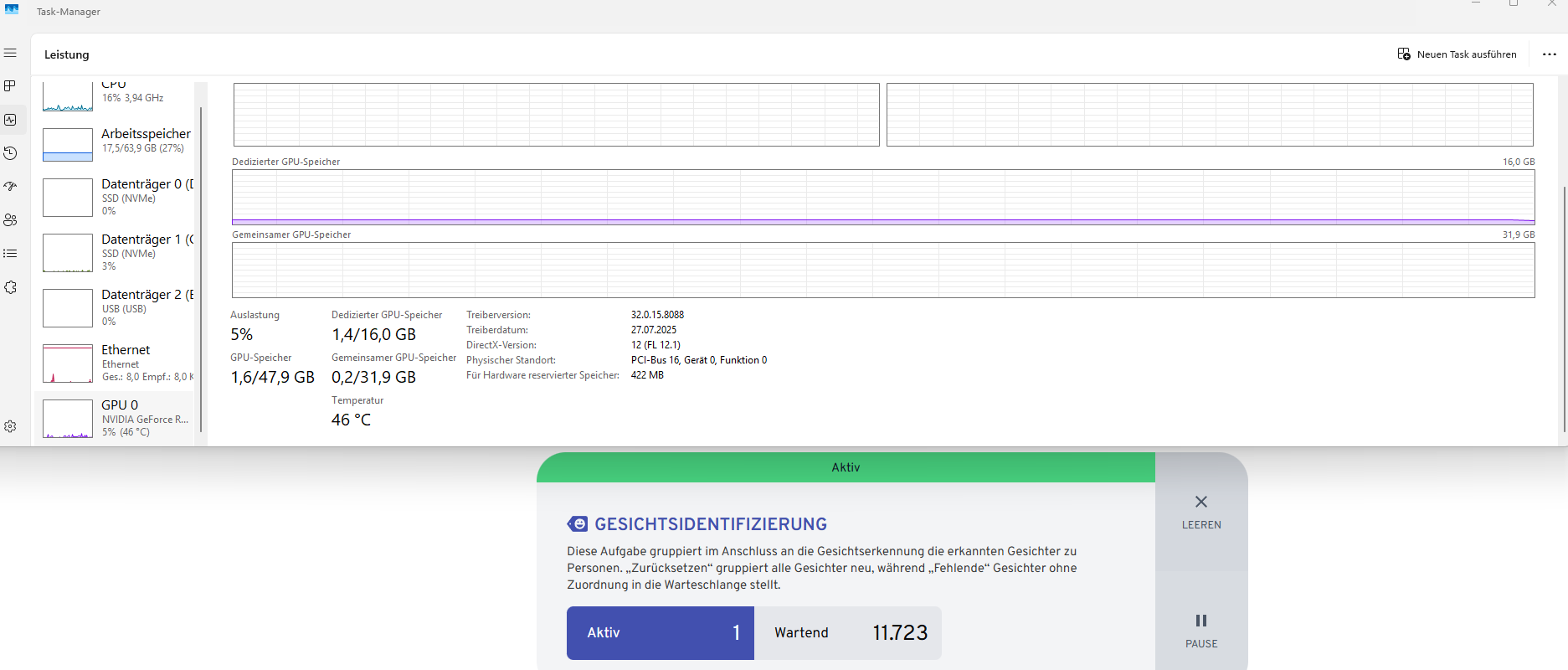Click the pause icon above PAUSE
Viewport: 1568px width, 670px height.
click(x=1201, y=621)
